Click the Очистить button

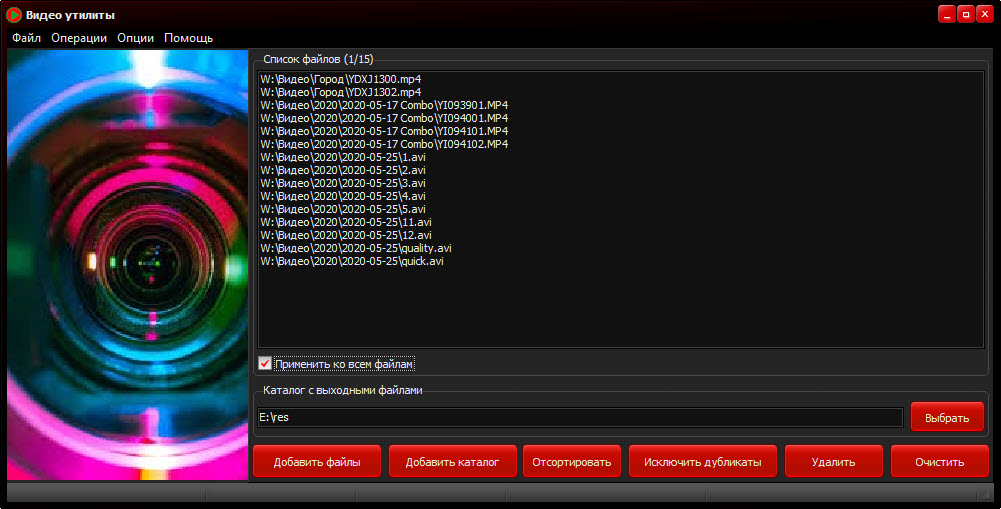point(939,462)
